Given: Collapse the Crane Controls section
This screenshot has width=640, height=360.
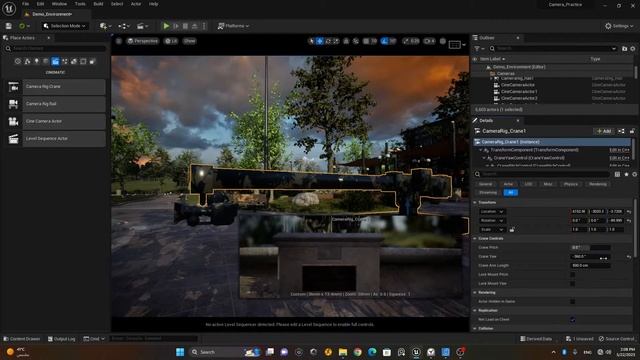Looking at the screenshot, I should 475,238.
